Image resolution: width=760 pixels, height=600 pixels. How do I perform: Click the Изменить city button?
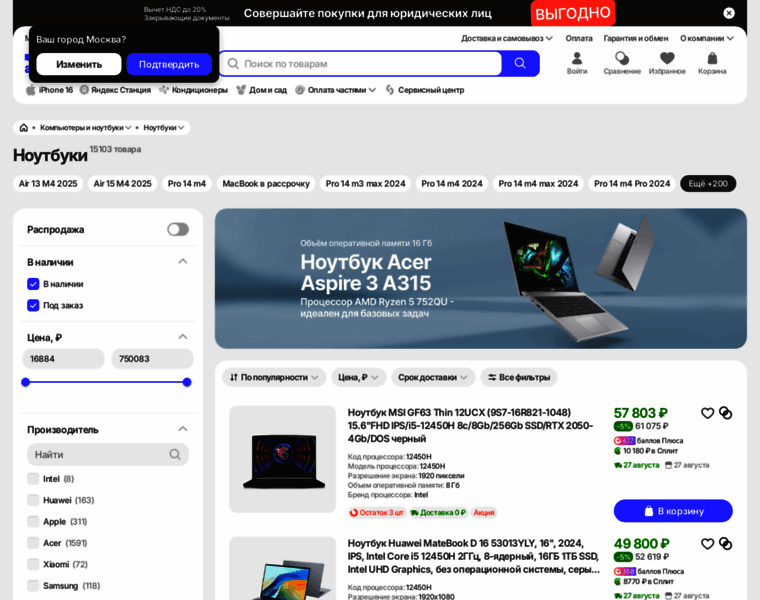[x=79, y=64]
